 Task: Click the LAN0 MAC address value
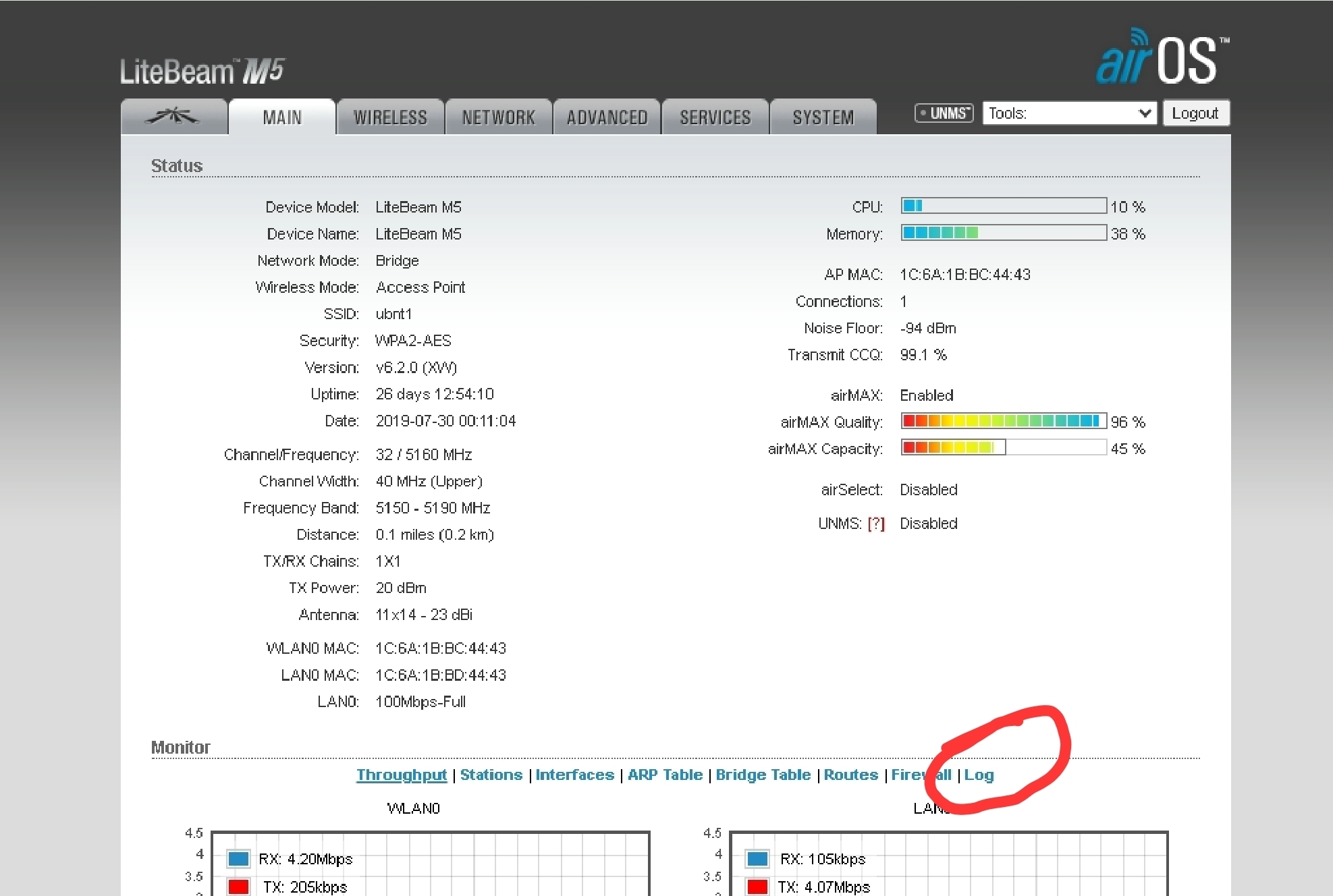click(441, 675)
